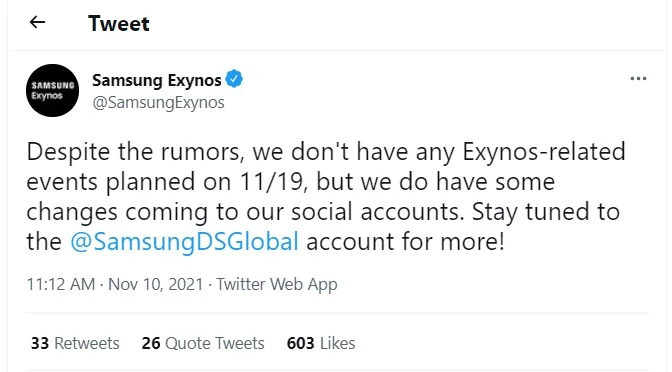Click the words "Despite the rumors"
Image resolution: width=672 pixels, height=372 pixels.
pos(135,152)
